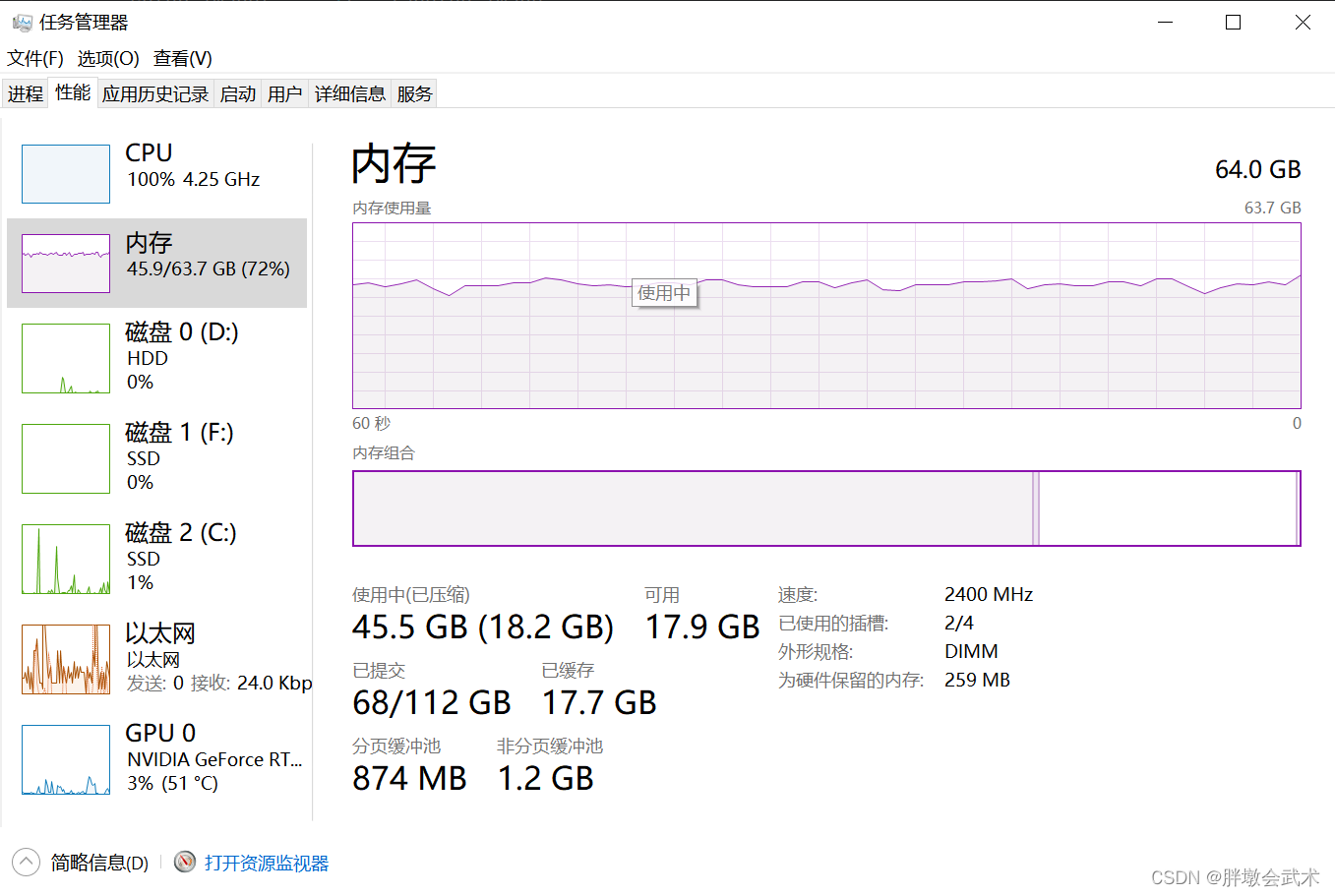1335x896 pixels.
Task: Open the 查看(V) menu
Action: tap(183, 58)
